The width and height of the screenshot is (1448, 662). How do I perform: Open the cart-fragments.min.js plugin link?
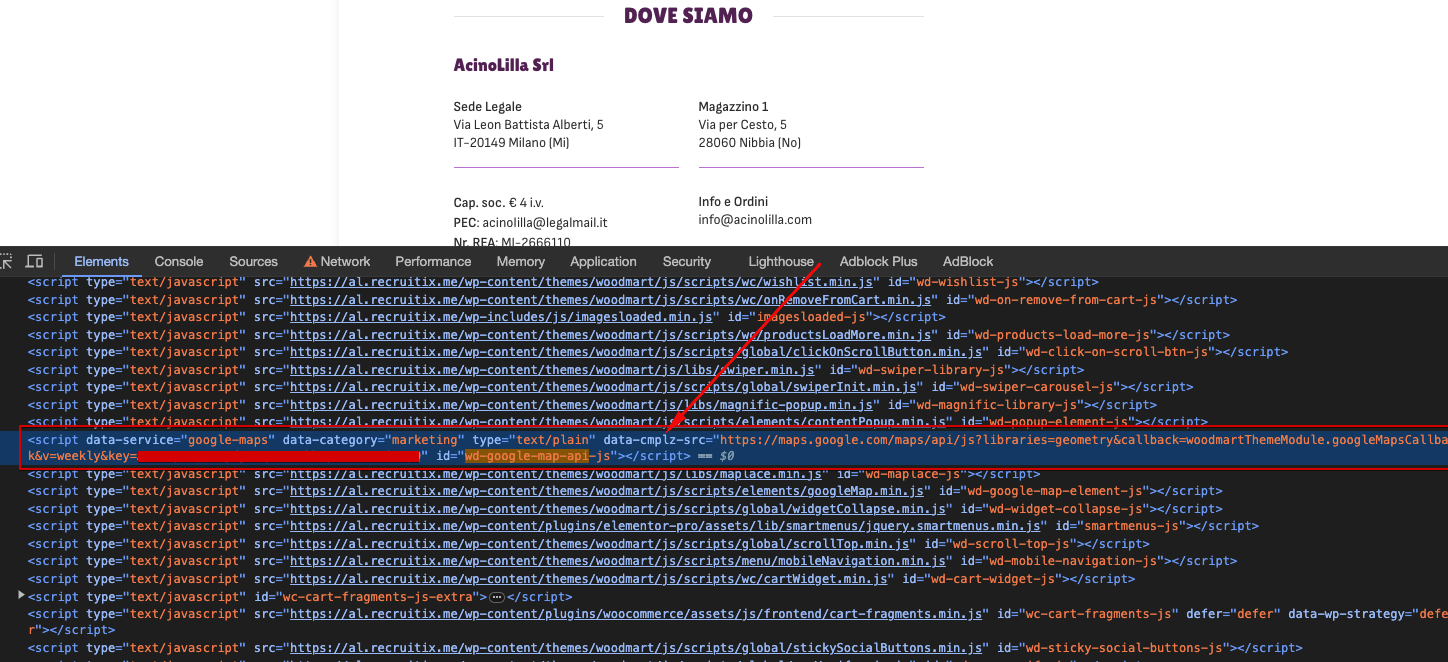pyautogui.click(x=638, y=614)
